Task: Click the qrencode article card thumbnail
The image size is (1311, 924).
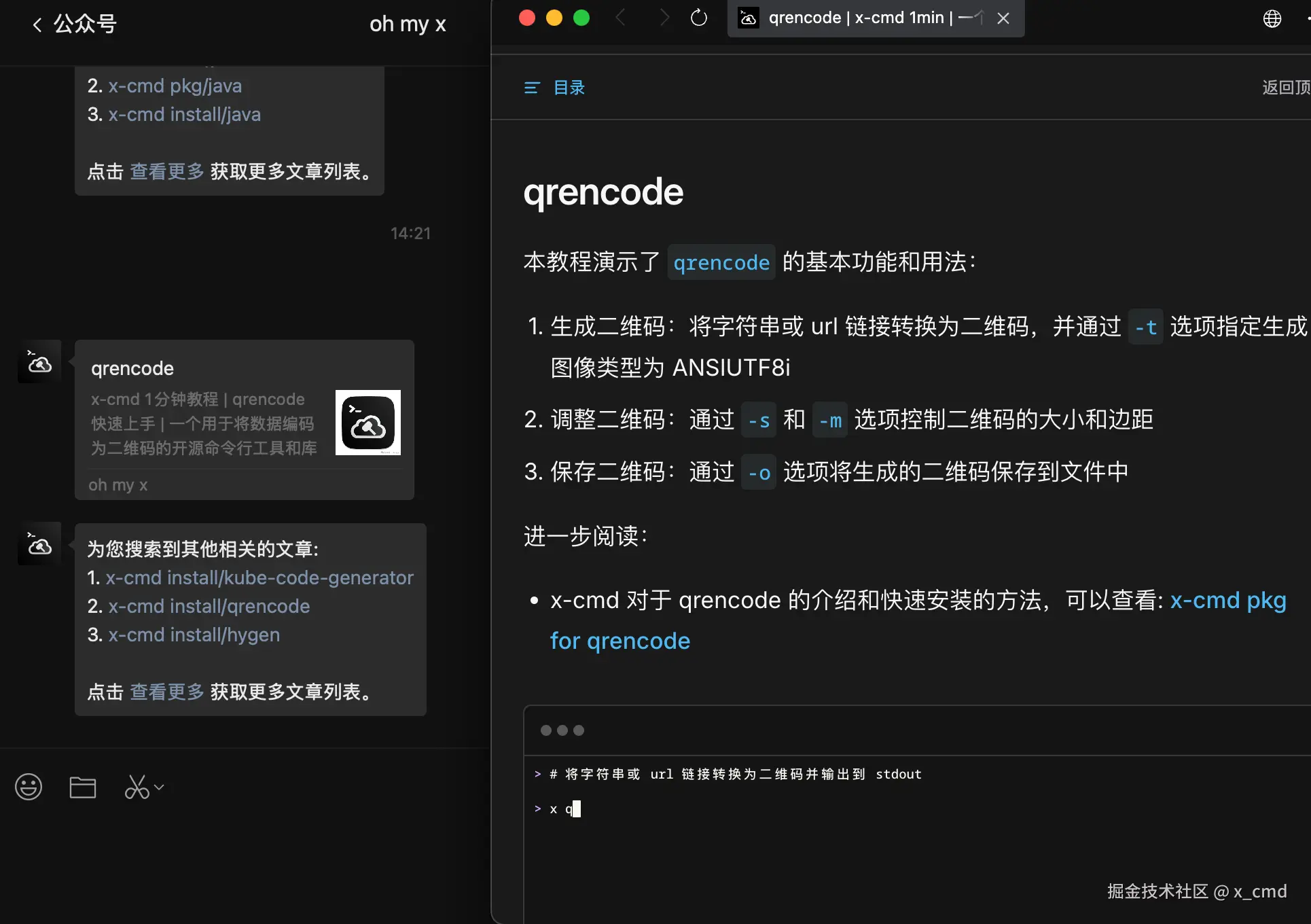Action: click(367, 423)
